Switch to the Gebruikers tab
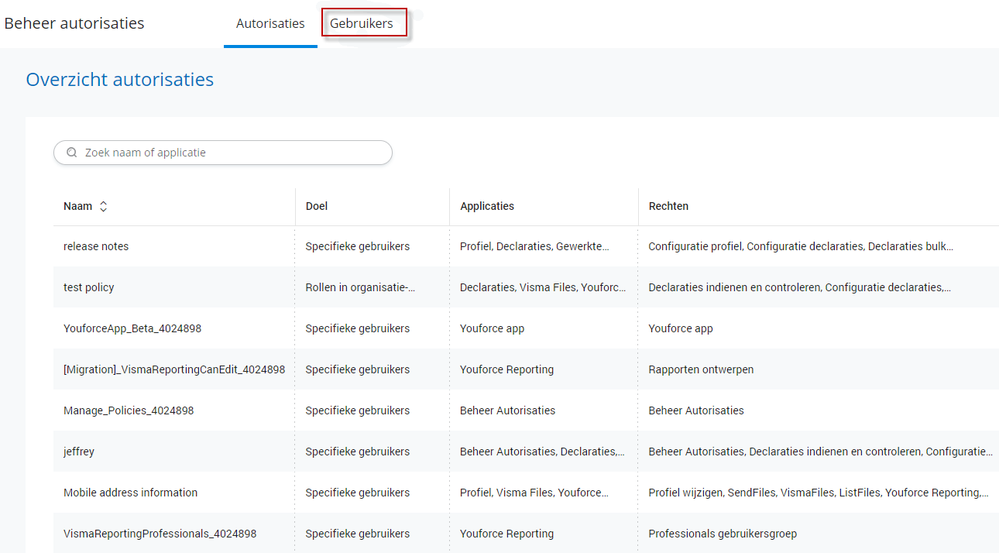 pos(362,23)
